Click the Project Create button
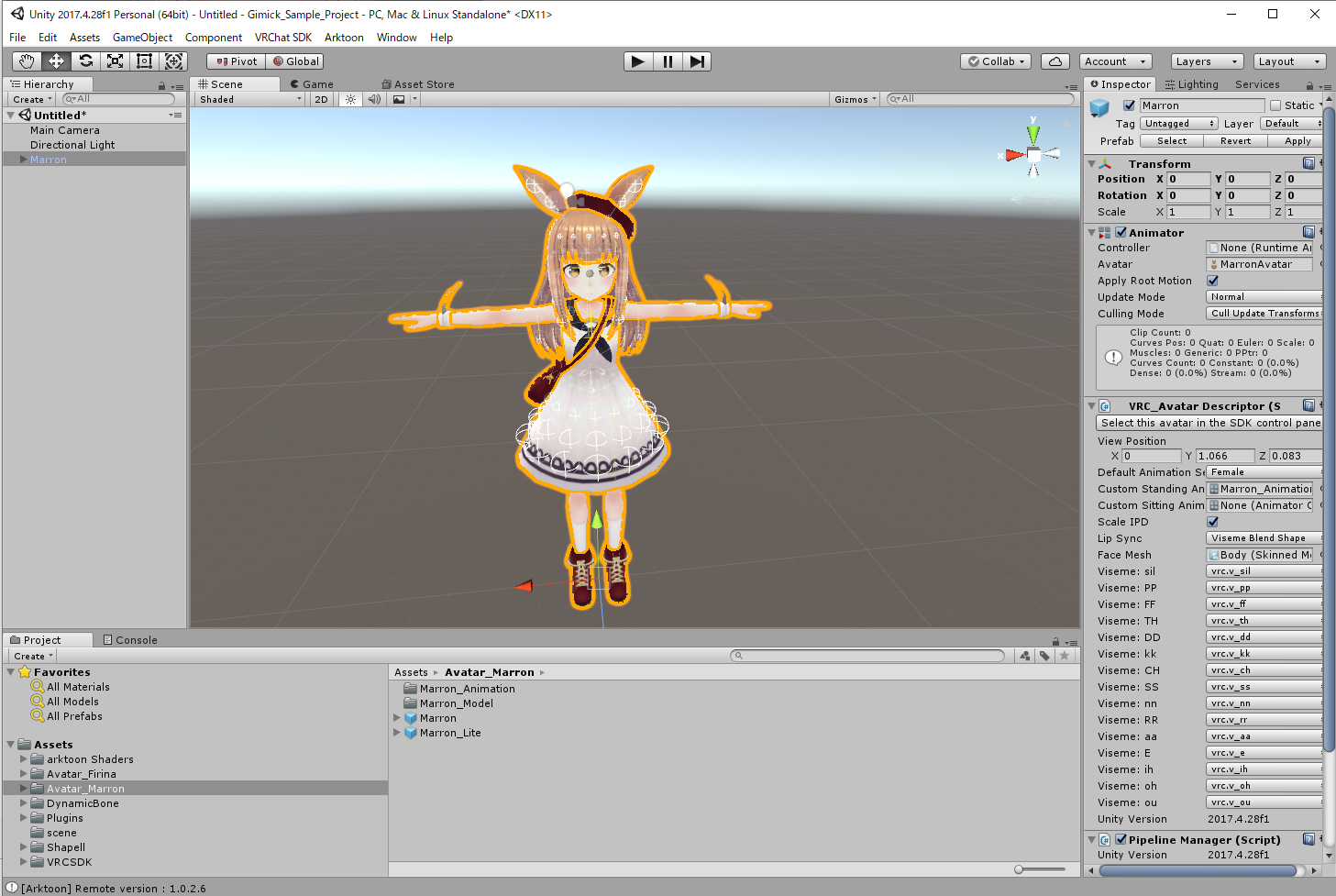Viewport: 1336px width, 896px height. 33,657
